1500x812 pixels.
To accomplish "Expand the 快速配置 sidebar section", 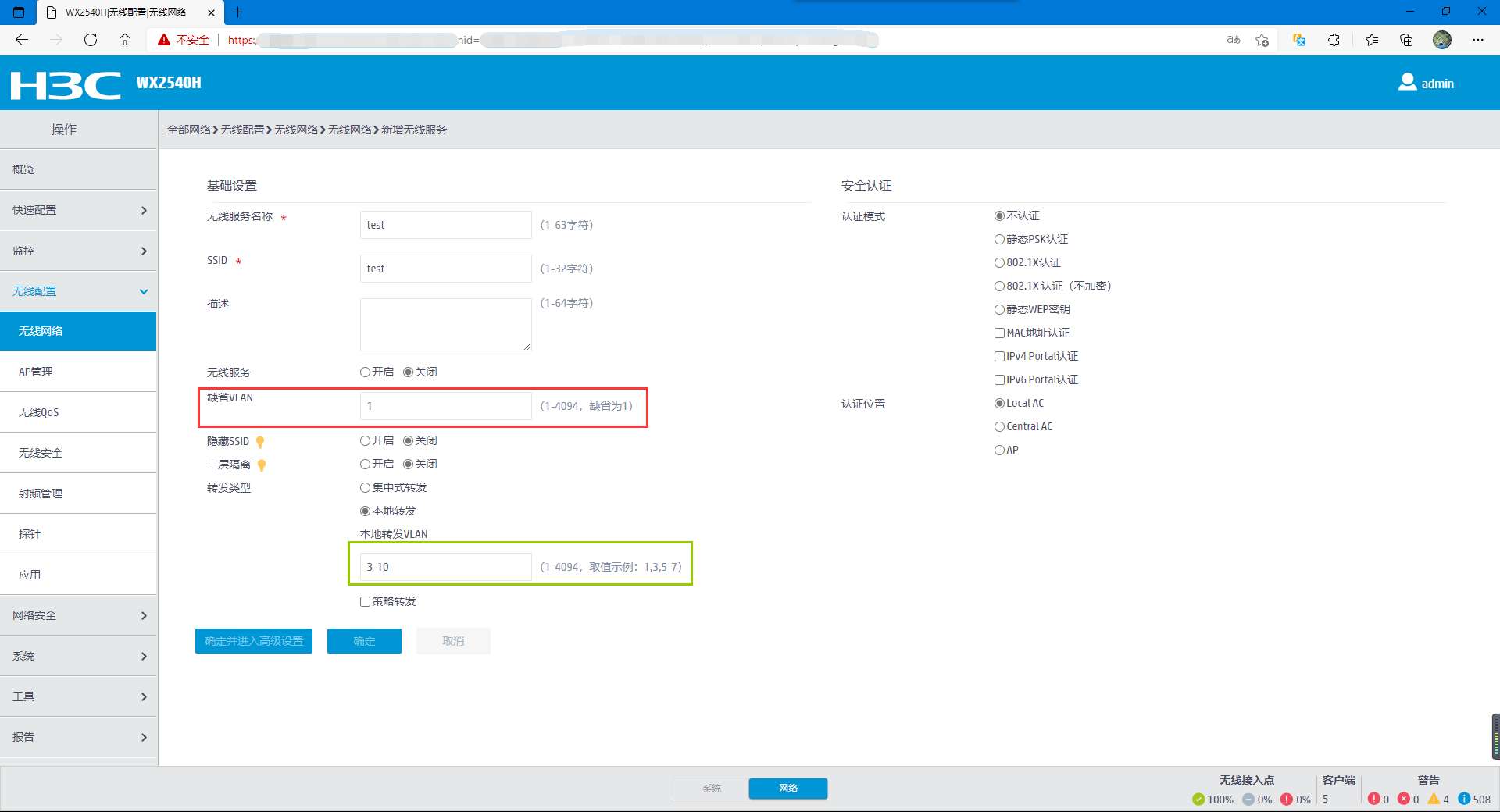I will pos(78,210).
